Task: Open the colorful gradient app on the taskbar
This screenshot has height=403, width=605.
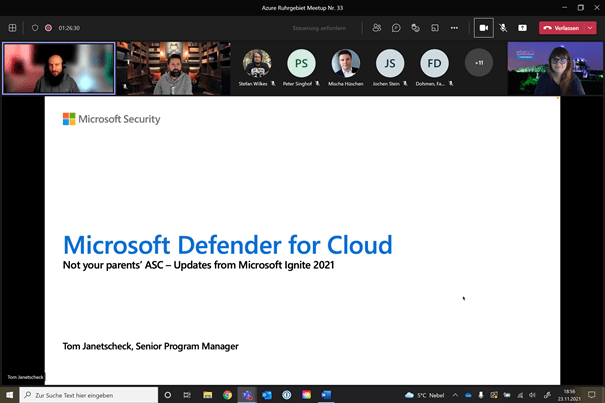Action: pos(306,395)
